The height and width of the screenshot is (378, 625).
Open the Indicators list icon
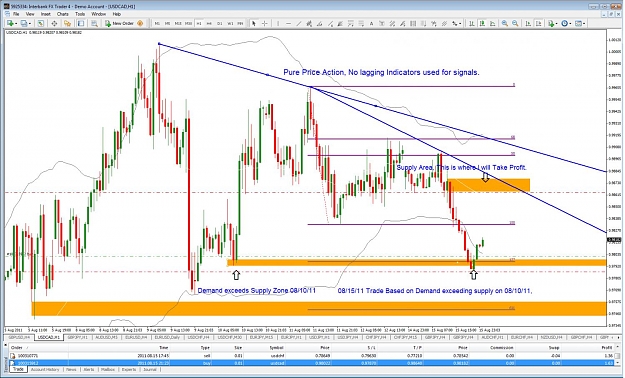click(550, 24)
